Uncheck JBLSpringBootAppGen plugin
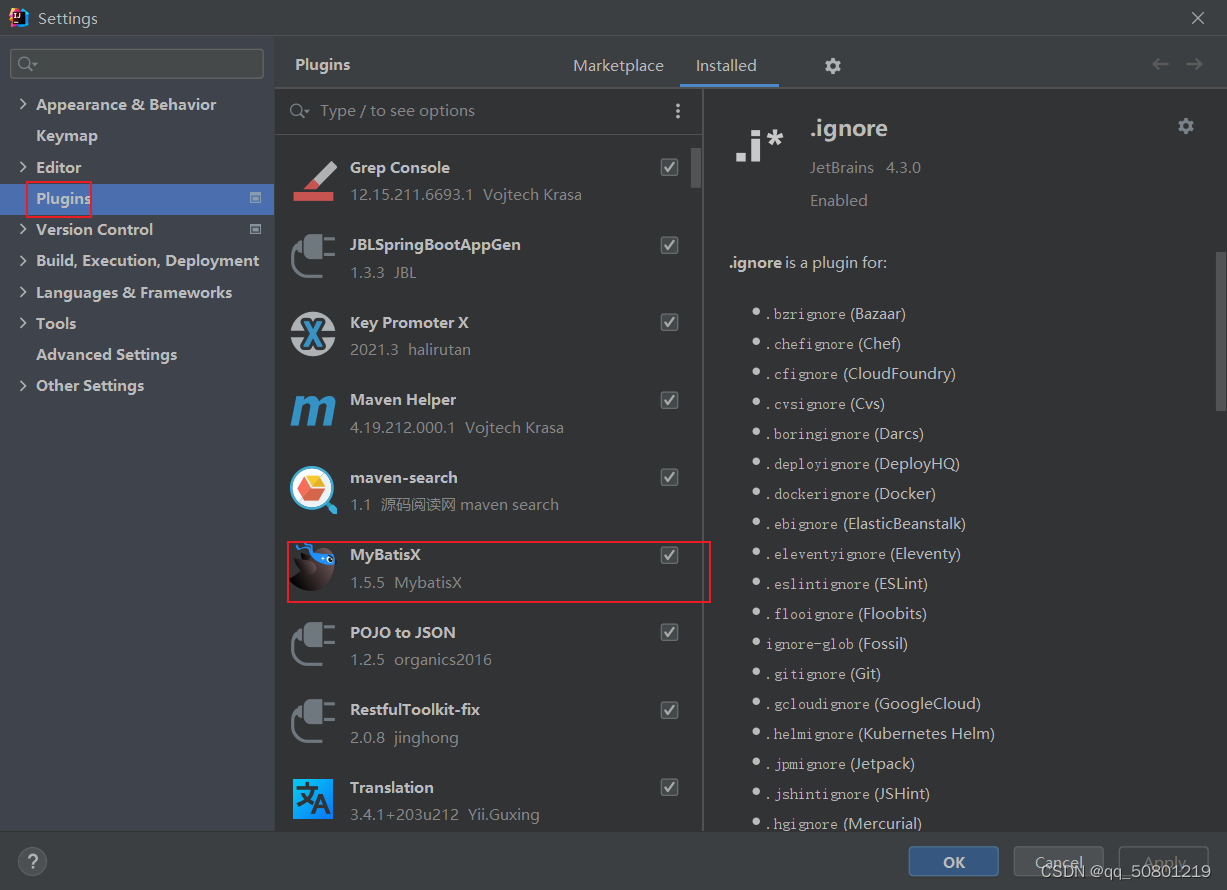This screenshot has height=890, width=1227. 670,245
